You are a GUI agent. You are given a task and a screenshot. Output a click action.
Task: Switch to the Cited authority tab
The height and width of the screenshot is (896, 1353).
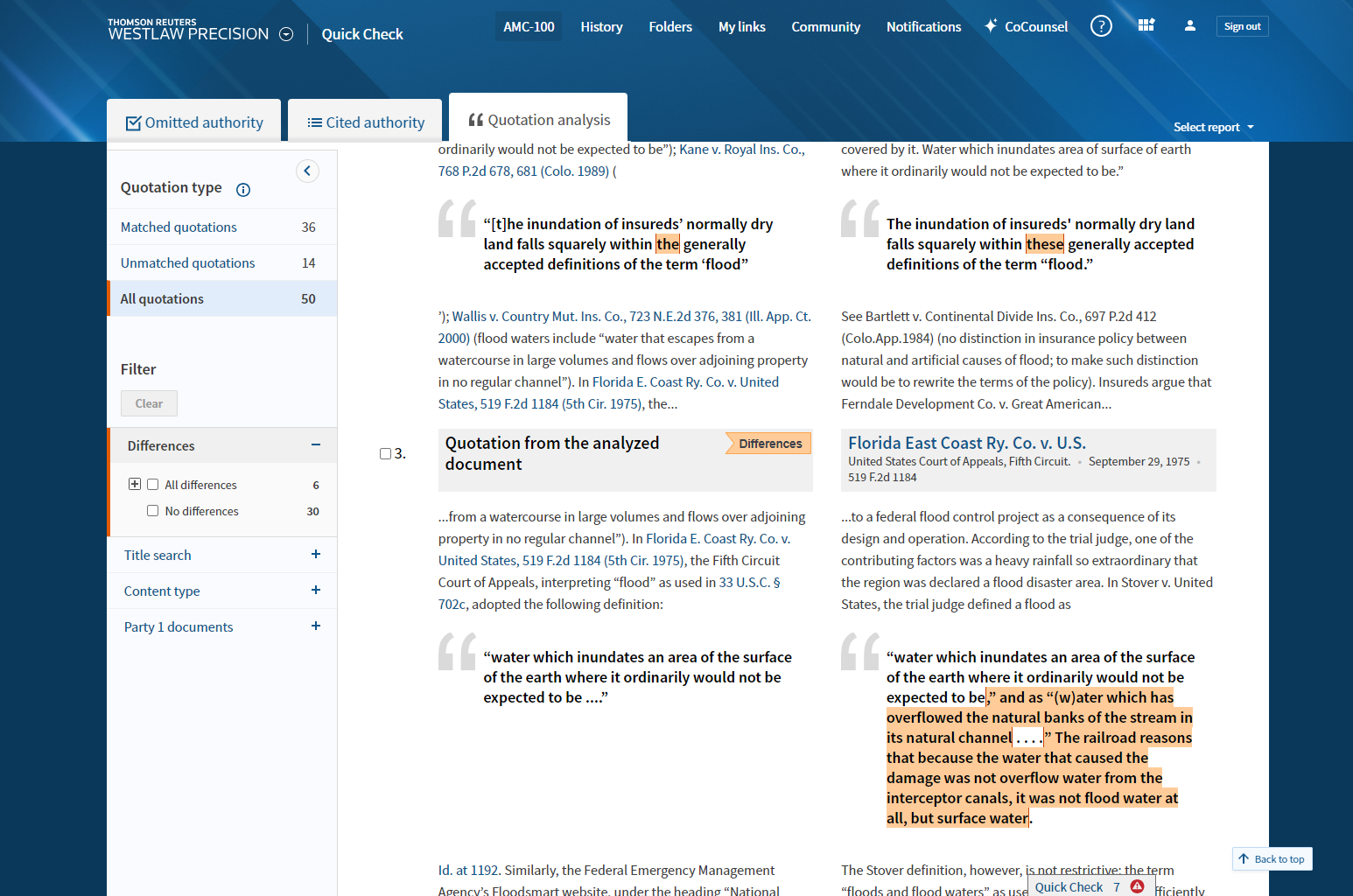366,122
